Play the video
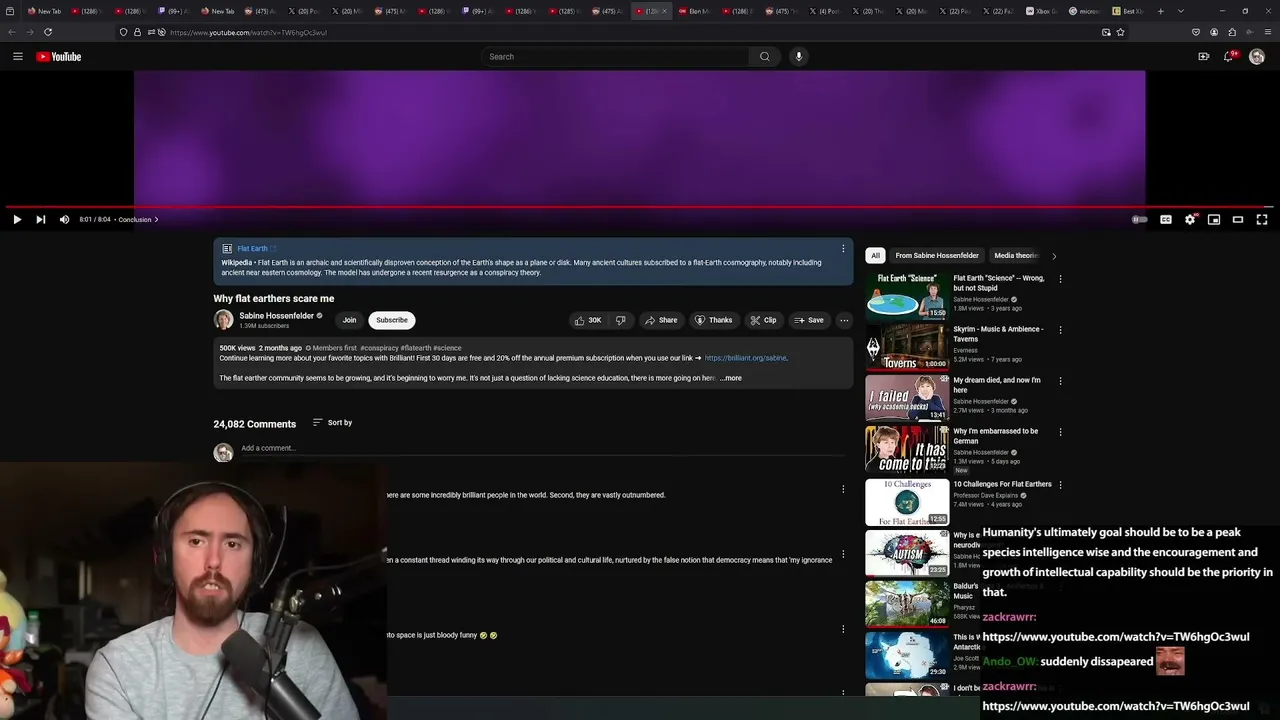This screenshot has height=720, width=1280. click(17, 219)
